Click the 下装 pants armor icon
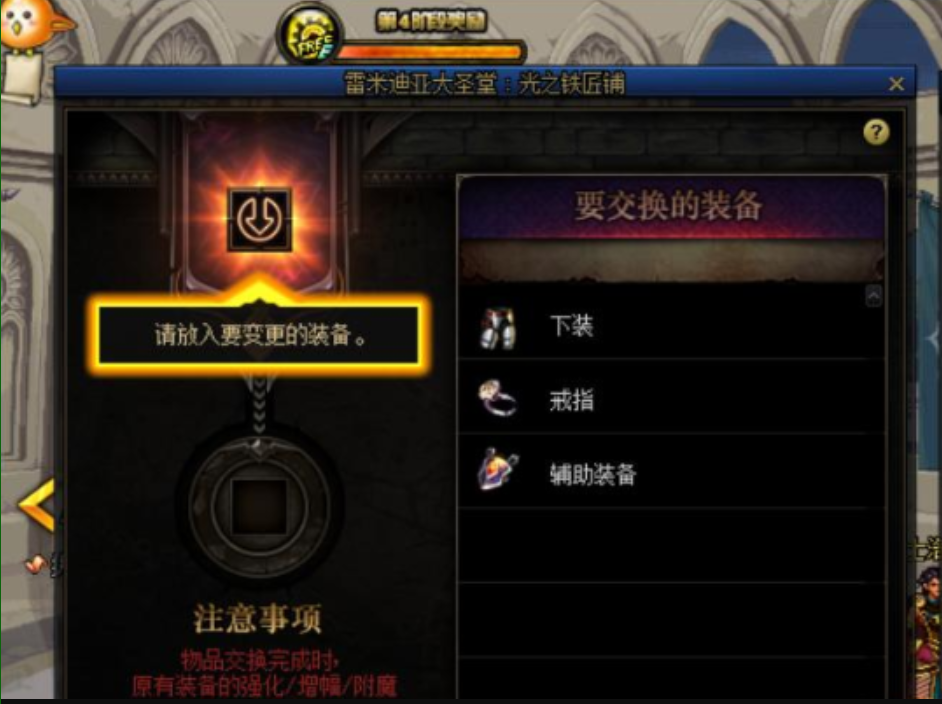 tap(498, 328)
